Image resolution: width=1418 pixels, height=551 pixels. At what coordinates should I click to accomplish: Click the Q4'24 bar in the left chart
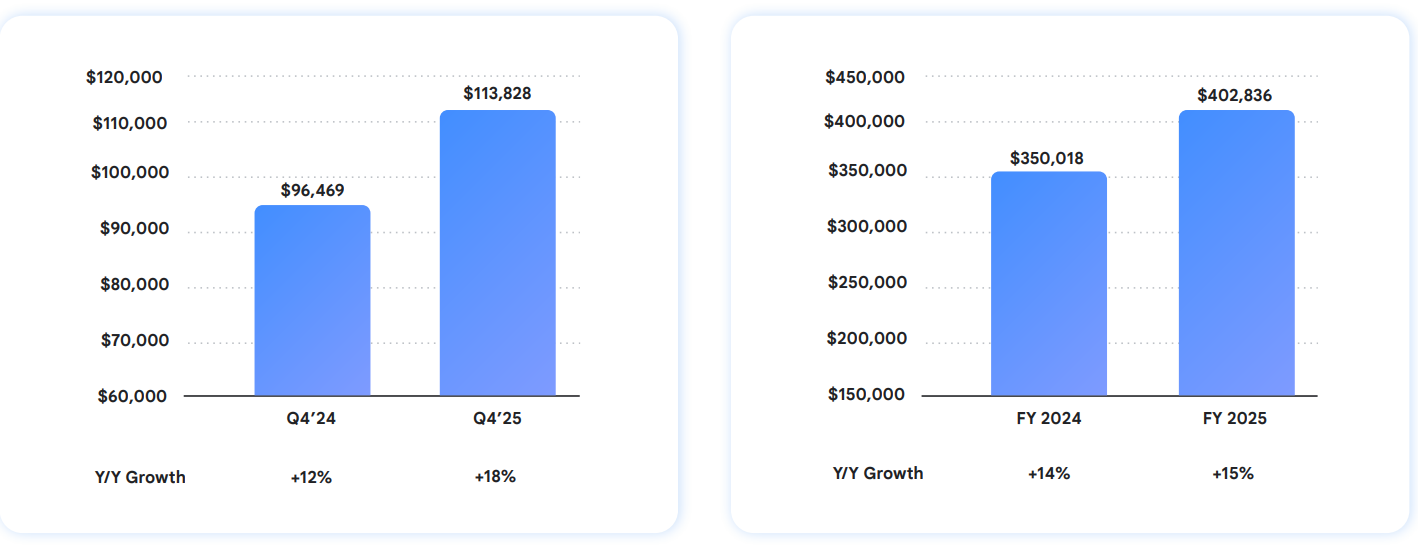tap(312, 300)
